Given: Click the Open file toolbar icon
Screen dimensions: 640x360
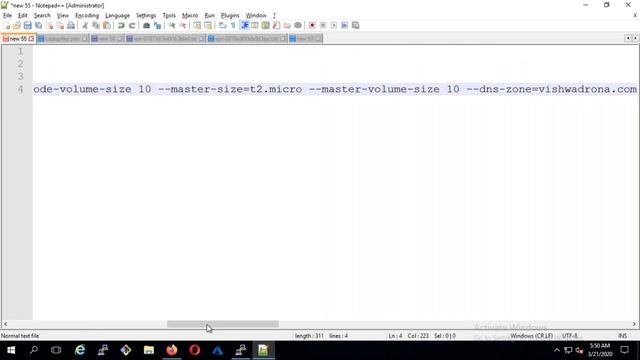Looking at the screenshot, I should click(17, 25).
